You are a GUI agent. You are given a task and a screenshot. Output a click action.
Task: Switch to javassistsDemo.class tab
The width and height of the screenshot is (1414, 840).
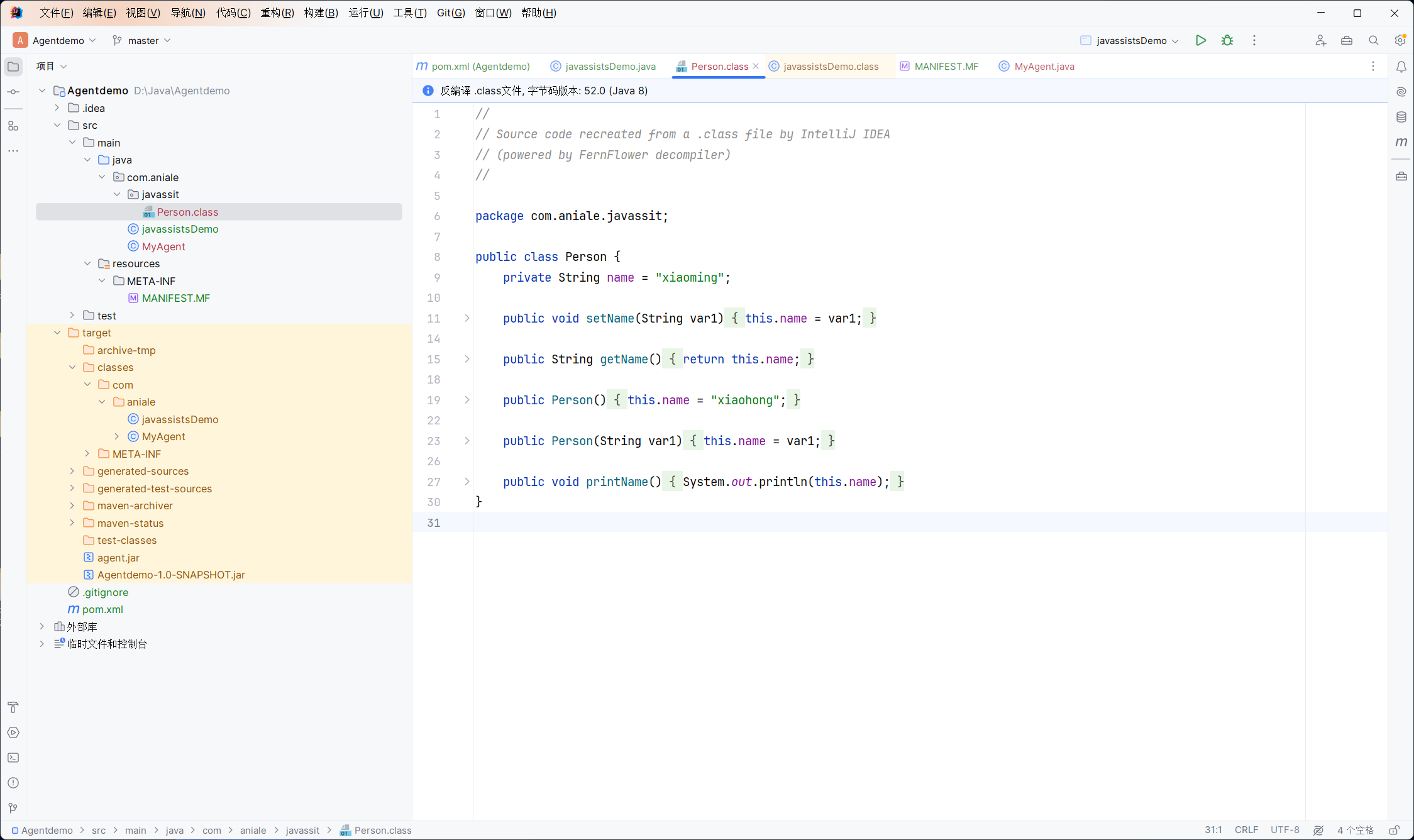point(825,67)
